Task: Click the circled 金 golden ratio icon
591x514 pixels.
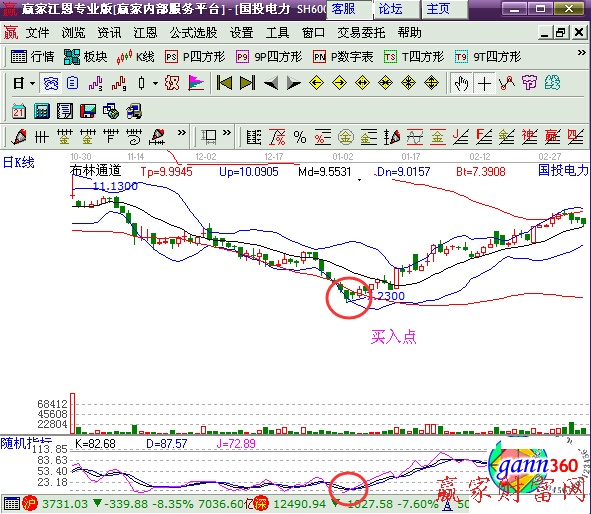Action: pyautogui.click(x=346, y=137)
